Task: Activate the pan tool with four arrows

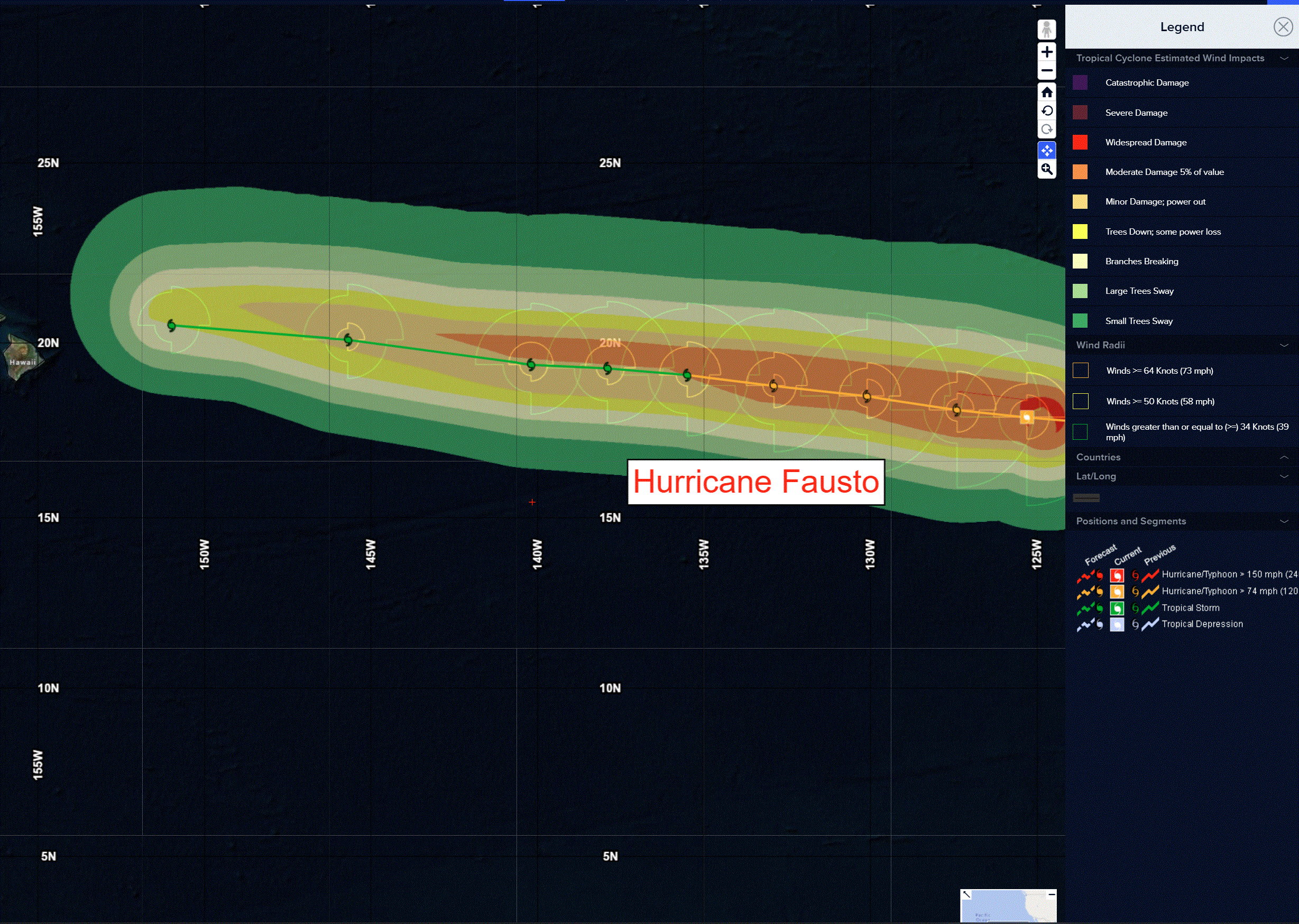Action: pos(1046,151)
